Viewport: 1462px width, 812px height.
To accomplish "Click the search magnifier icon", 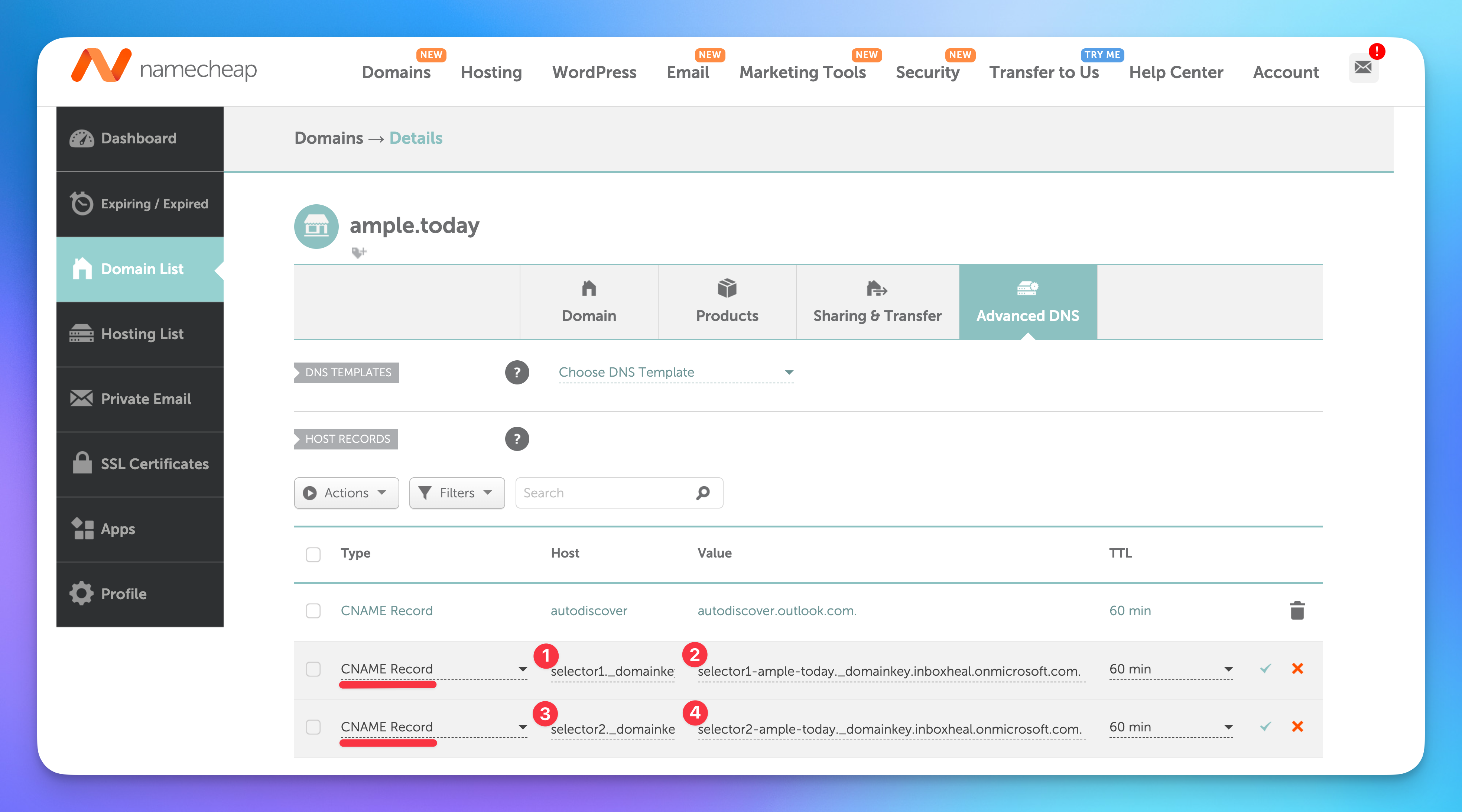I will point(703,493).
